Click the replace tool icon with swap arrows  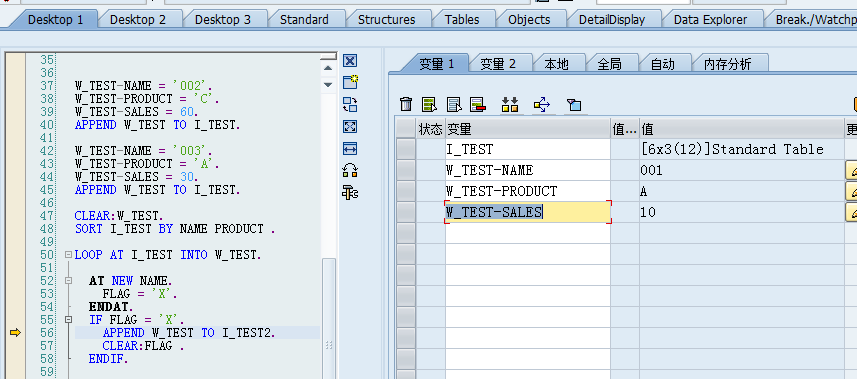click(x=350, y=104)
